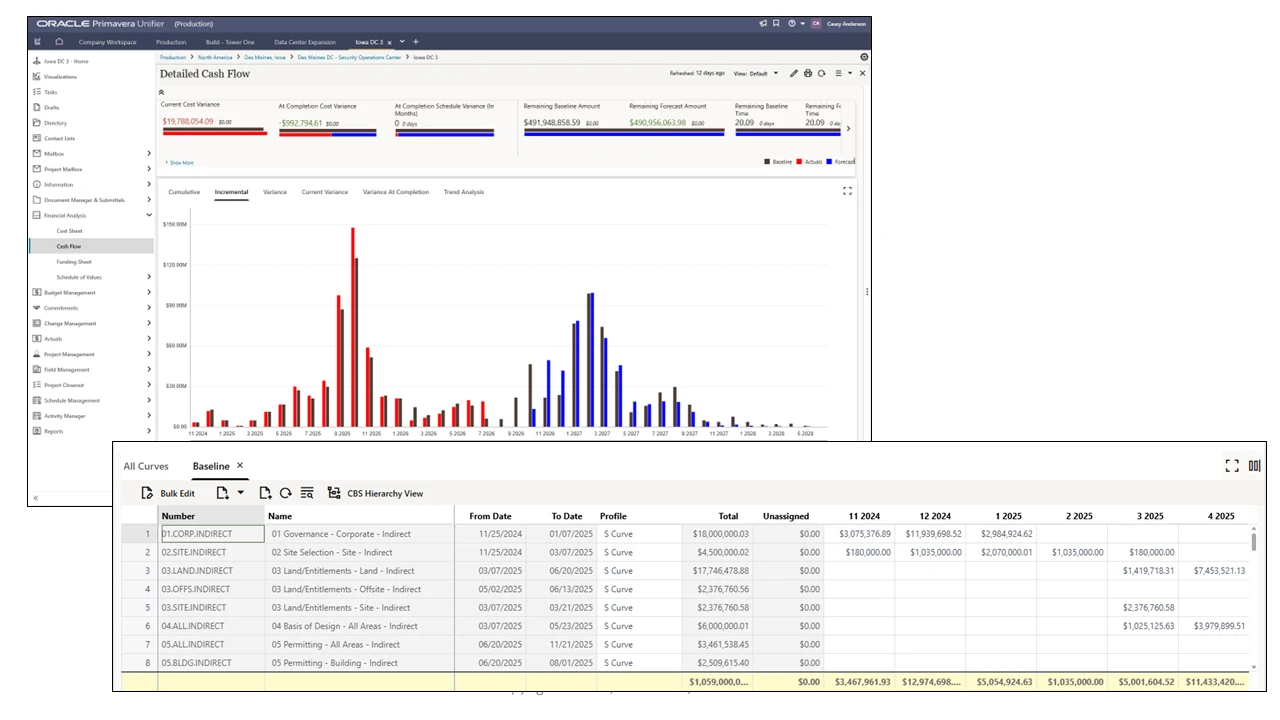Click the edit pencil icon in Cash Flow toolbar
Image resolution: width=1280 pixels, height=720 pixels.
coord(794,73)
